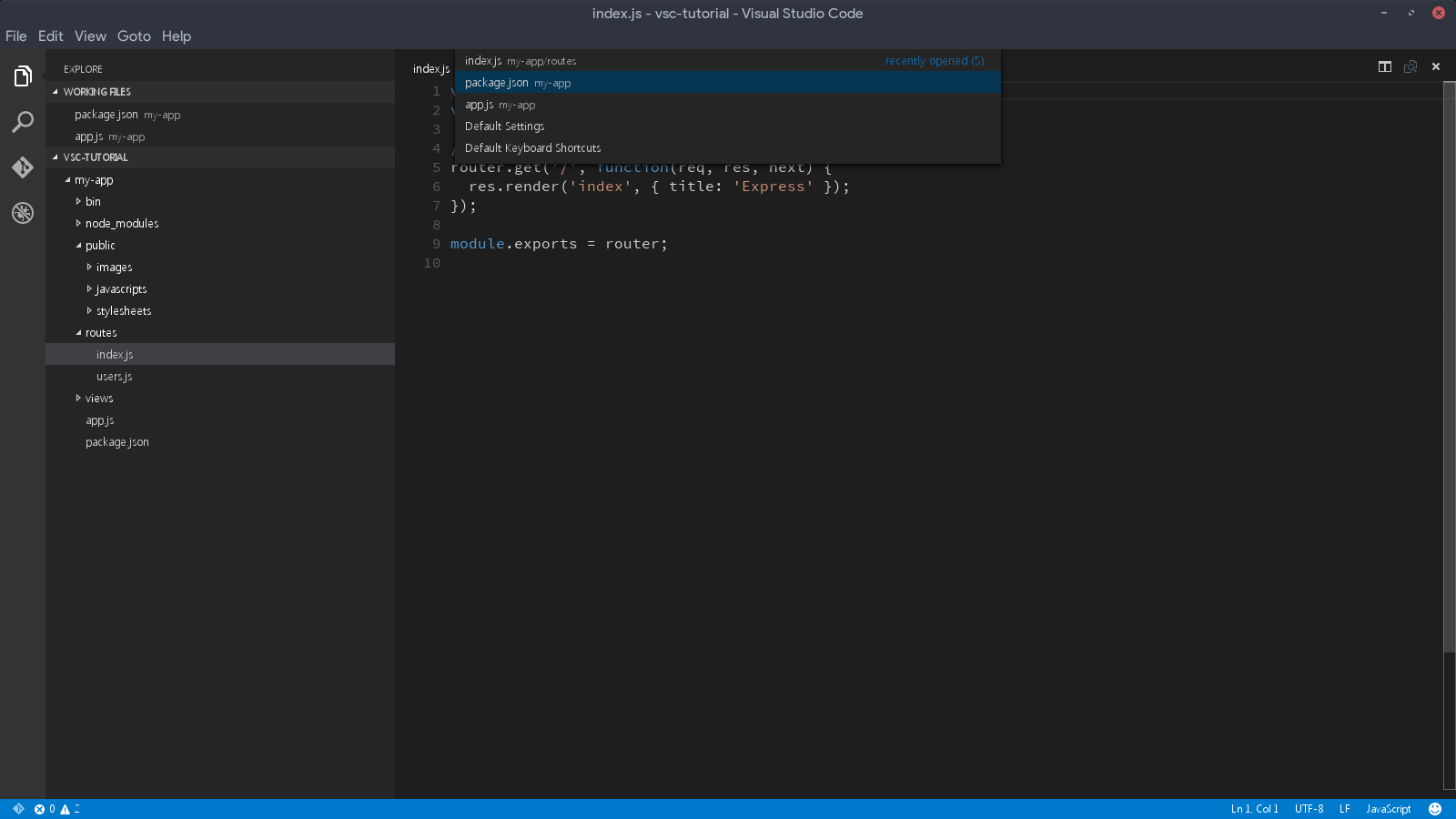Click the EXPLORE panel title
Screen dimensions: 1456x819
click(x=83, y=69)
